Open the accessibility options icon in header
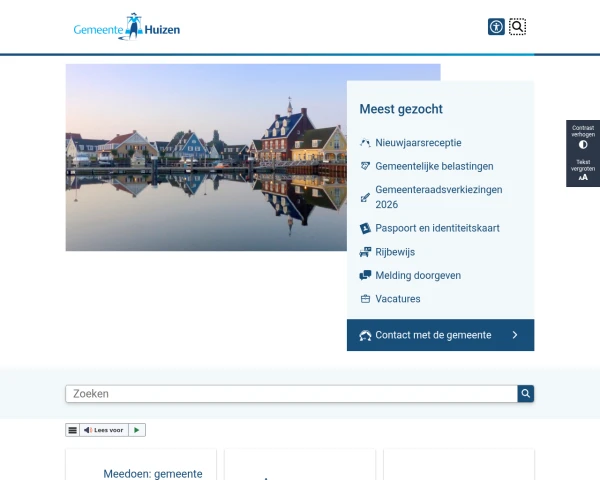Screen dimensions: 600x480 click(496, 27)
